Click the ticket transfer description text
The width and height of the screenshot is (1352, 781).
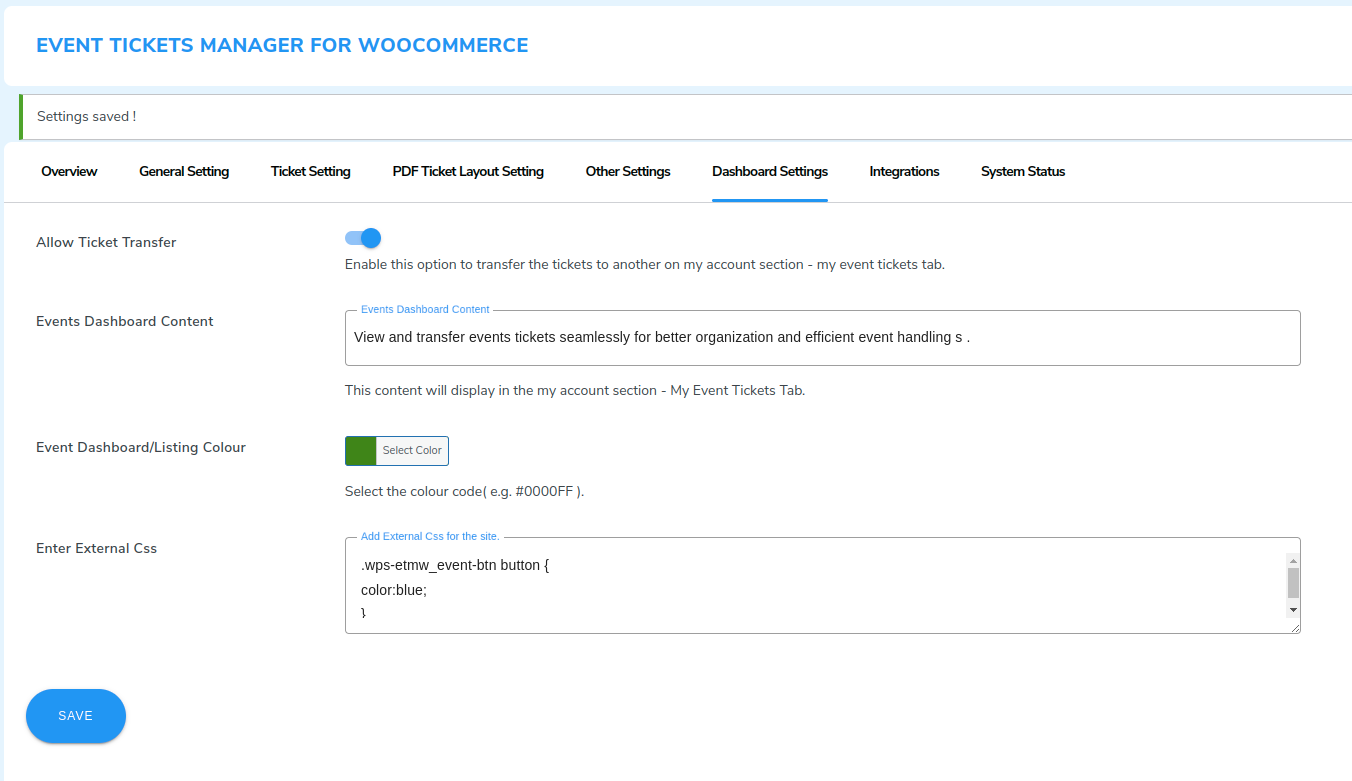coord(645,265)
